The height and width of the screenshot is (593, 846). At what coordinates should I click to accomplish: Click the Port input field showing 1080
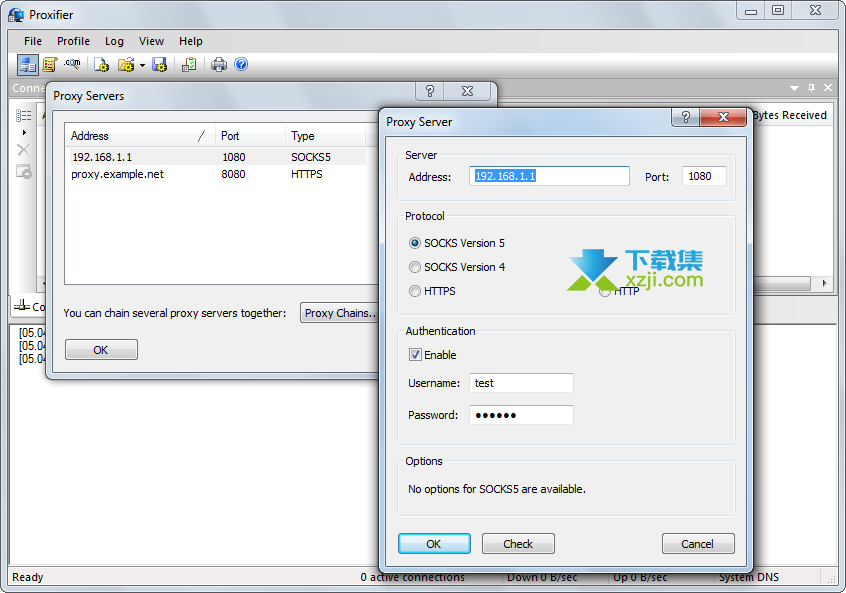pyautogui.click(x=704, y=176)
